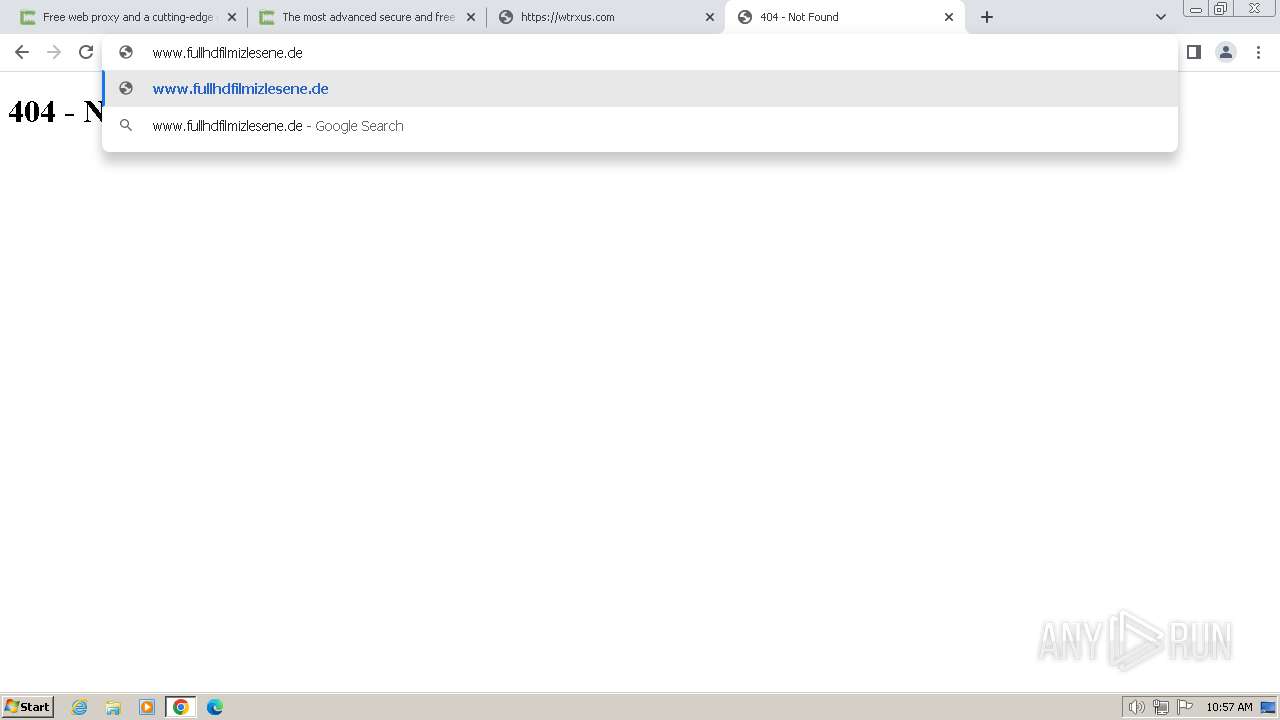Open Microsoft Edge from the taskbar
This screenshot has width=1280, height=720.
click(x=215, y=707)
